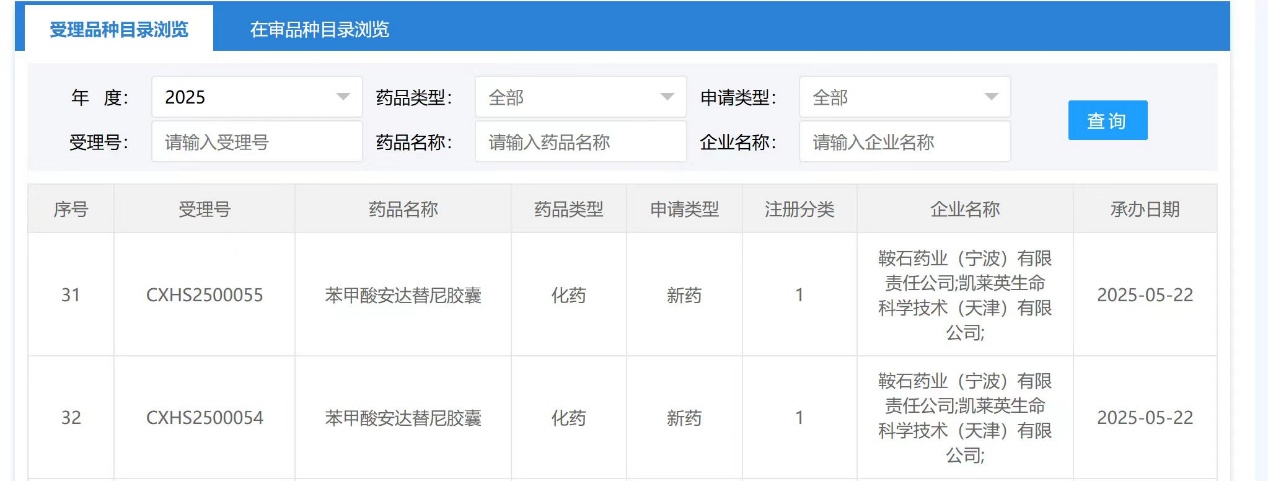Expand the 年度 dropdown showing 2025
The width and height of the screenshot is (1268, 481).
click(x=256, y=97)
